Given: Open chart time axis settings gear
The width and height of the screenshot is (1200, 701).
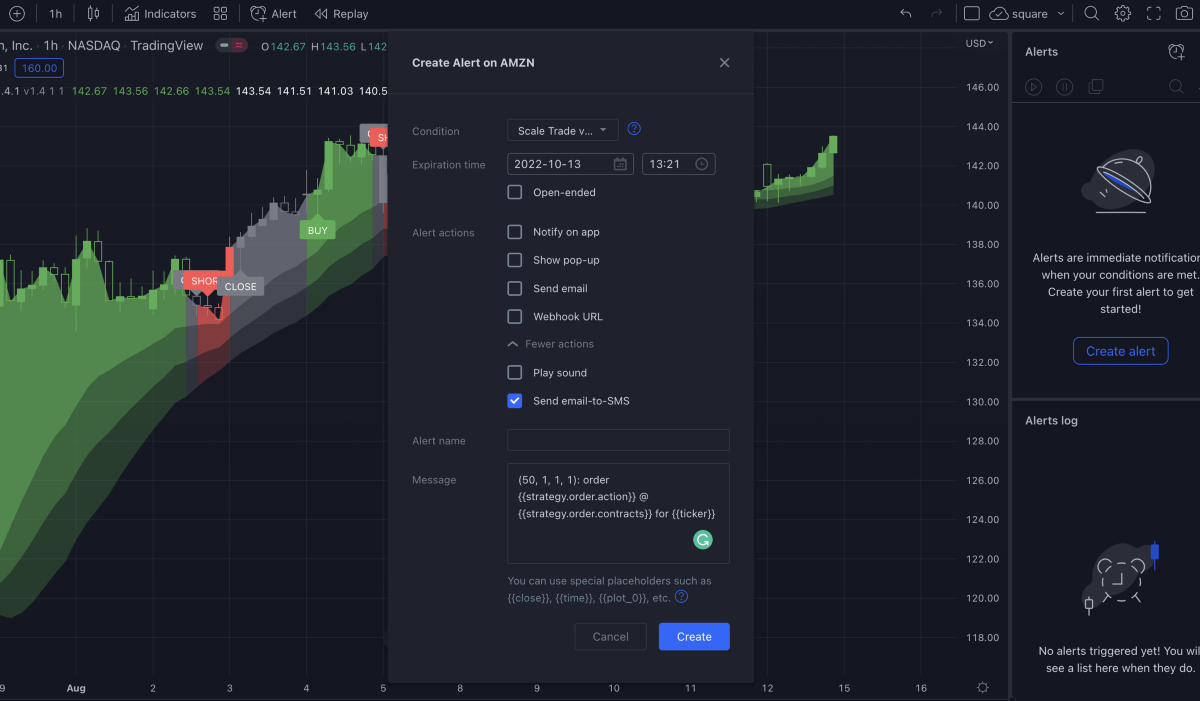Looking at the screenshot, I should tap(983, 688).
